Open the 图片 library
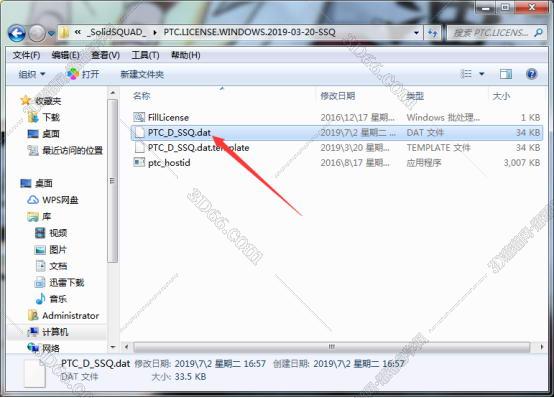The width and height of the screenshot is (554, 398). pyautogui.click(x=58, y=250)
